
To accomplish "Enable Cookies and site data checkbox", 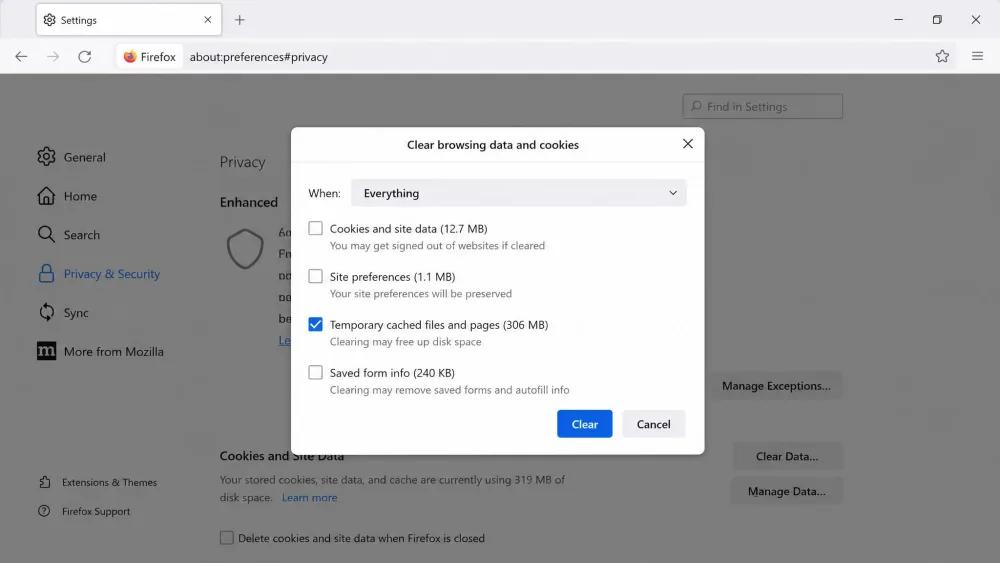I will pos(316,228).
